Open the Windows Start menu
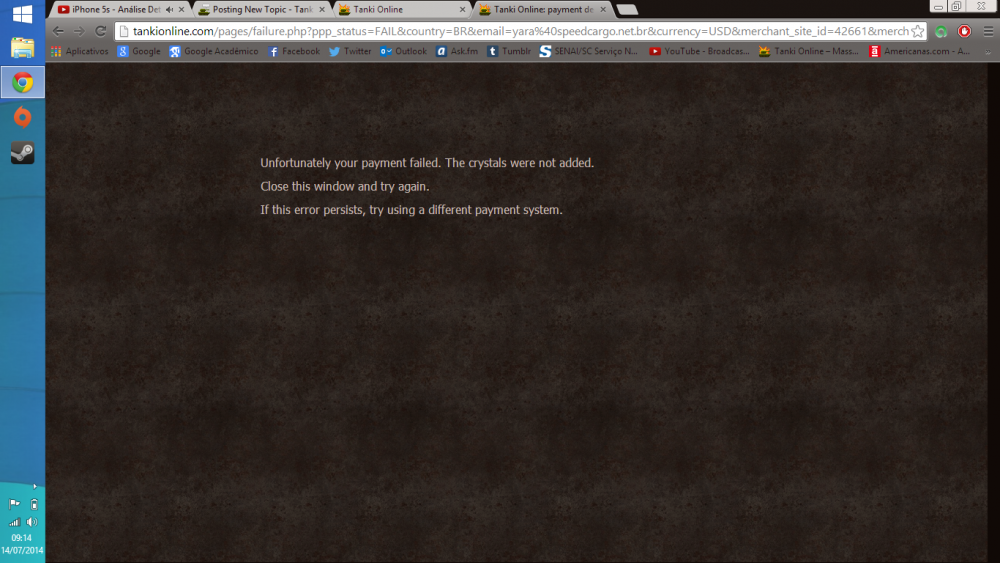This screenshot has height=563, width=1000. tap(22, 14)
